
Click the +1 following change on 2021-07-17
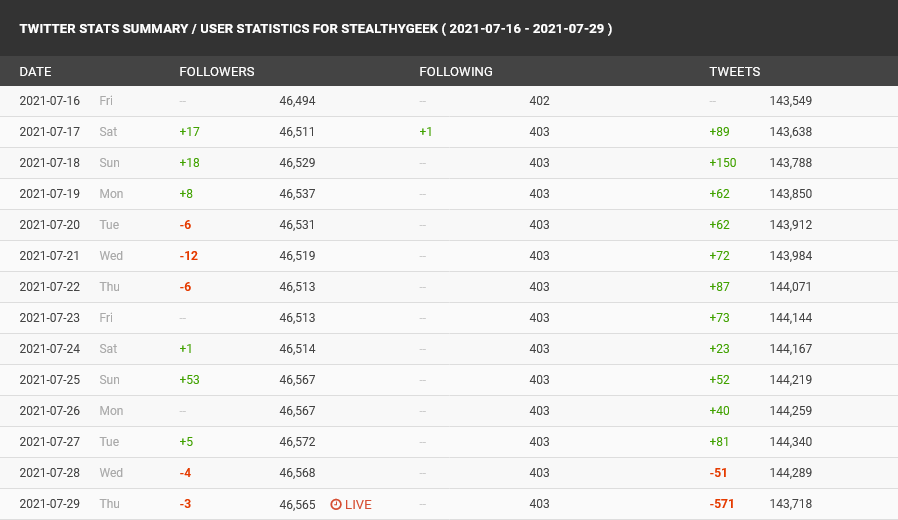point(426,132)
